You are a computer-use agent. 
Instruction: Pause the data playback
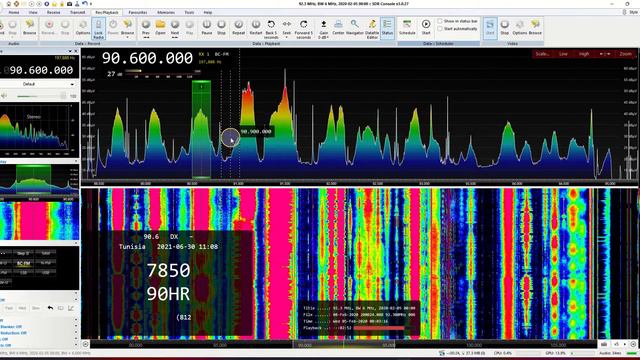point(207,27)
